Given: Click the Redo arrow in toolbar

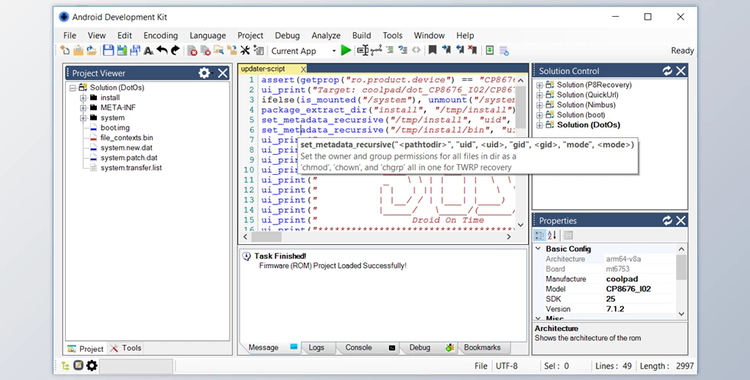Looking at the screenshot, I should coord(175,50).
